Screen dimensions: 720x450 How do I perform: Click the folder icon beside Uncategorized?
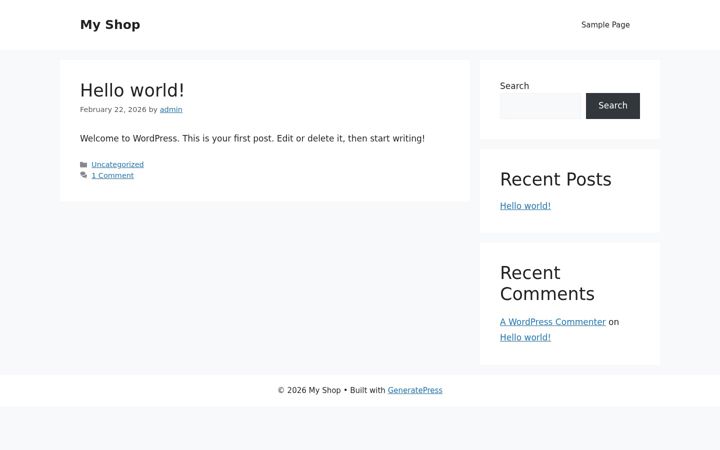(x=84, y=164)
